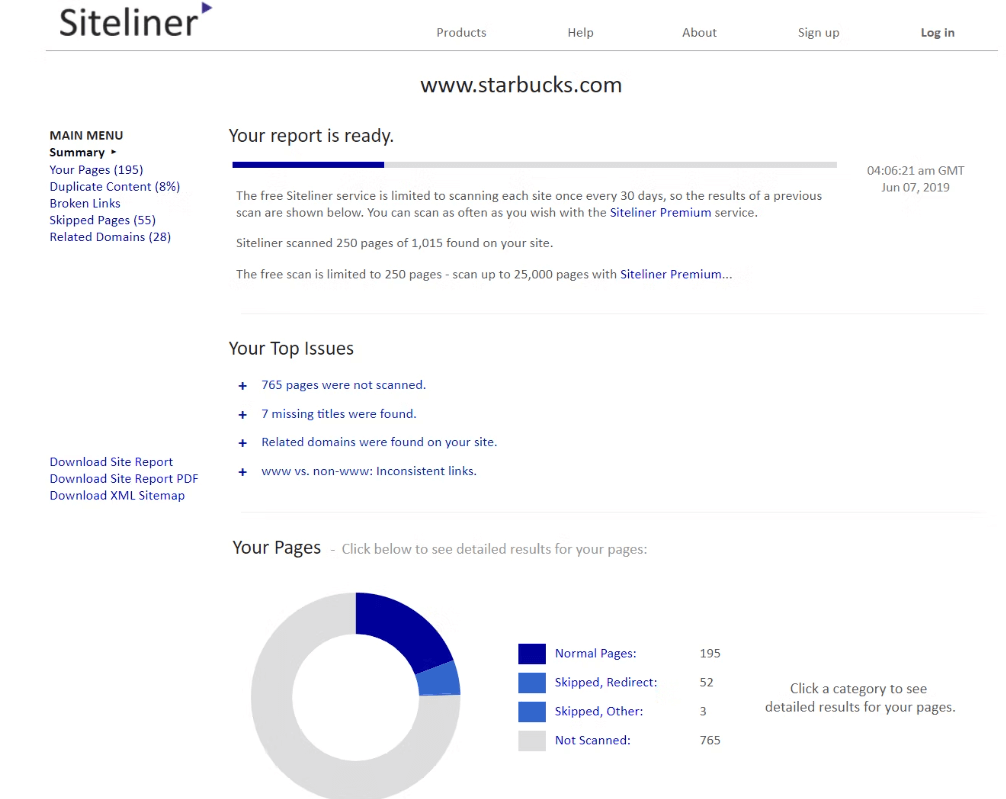Click the 'Your Pages' section heading
The height and width of the screenshot is (799, 1006).
[x=277, y=547]
